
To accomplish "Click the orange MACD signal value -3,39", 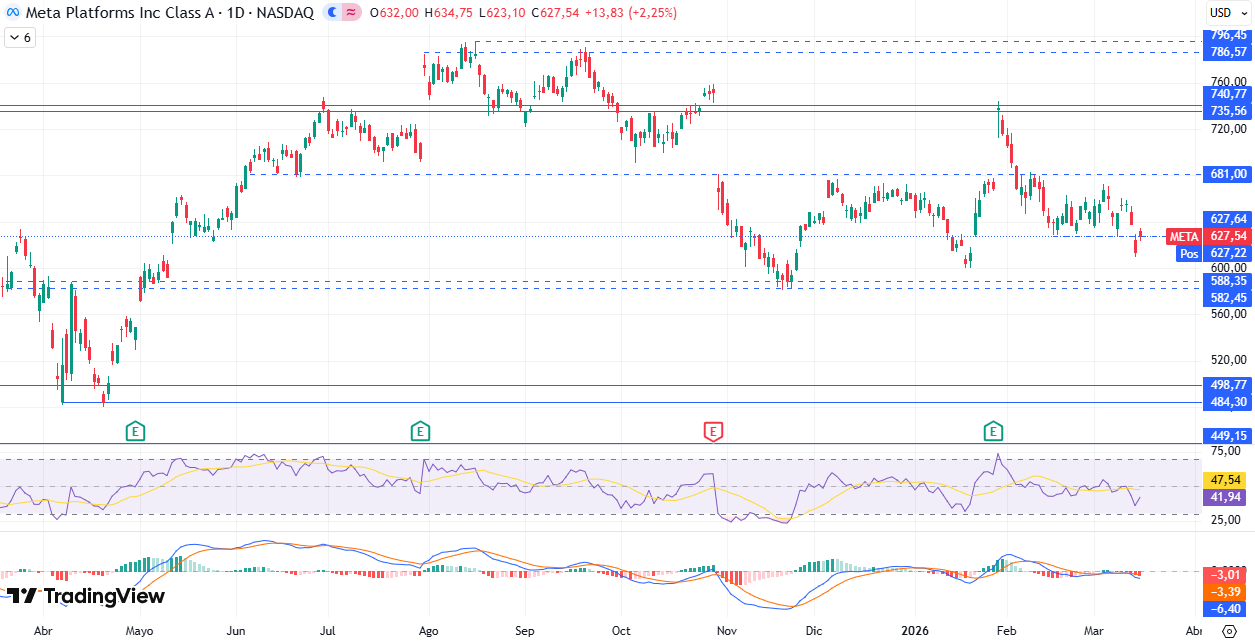I will (x=1227, y=591).
